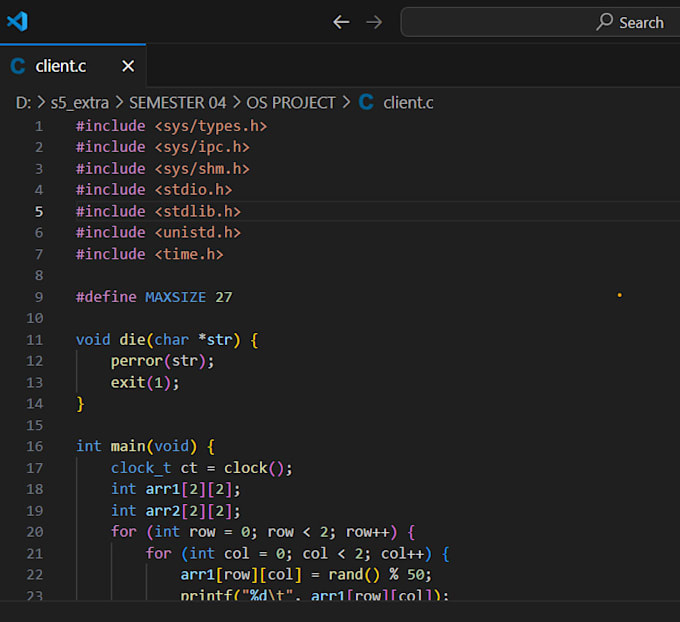The height and width of the screenshot is (622, 680).
Task: Switch to the client.c tab
Action: point(61,66)
